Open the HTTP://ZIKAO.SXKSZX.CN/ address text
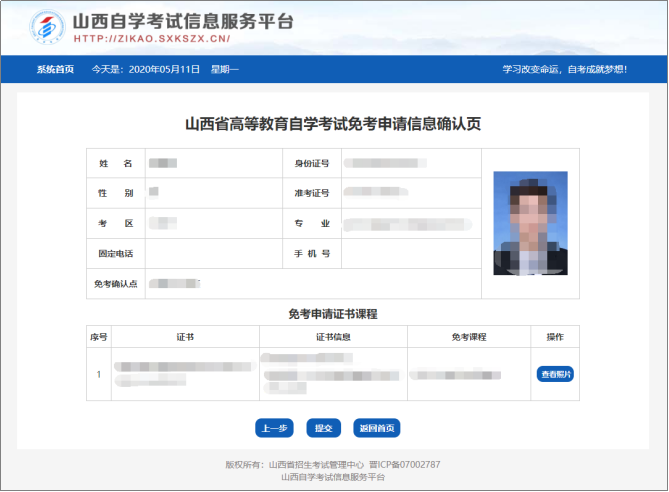The width and height of the screenshot is (669, 492). click(153, 40)
